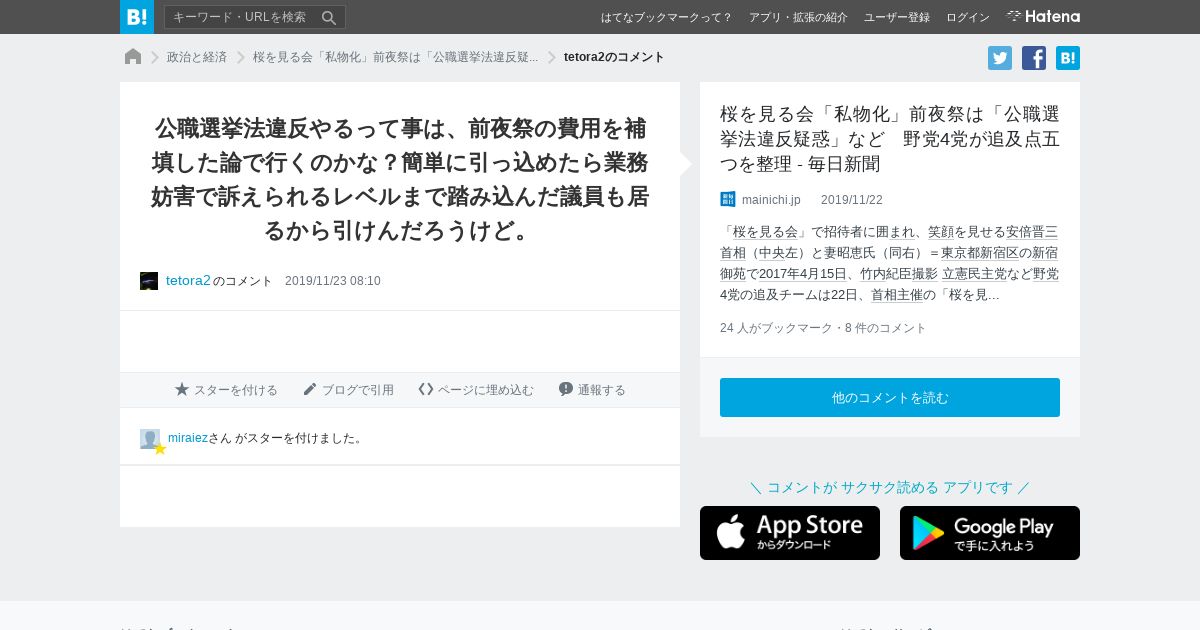
Task: Get the app on Google Play badge
Action: 990,533
